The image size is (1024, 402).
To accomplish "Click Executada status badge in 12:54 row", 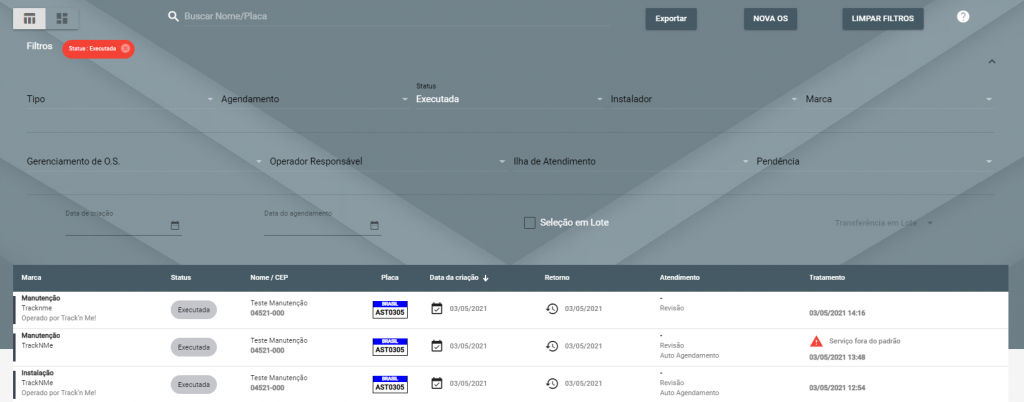I will click(193, 384).
